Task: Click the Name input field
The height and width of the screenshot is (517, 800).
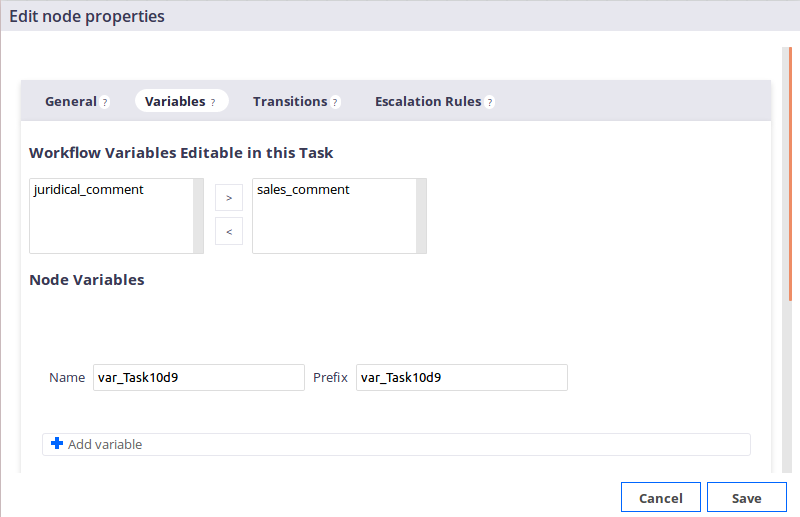Action: pyautogui.click(x=199, y=378)
